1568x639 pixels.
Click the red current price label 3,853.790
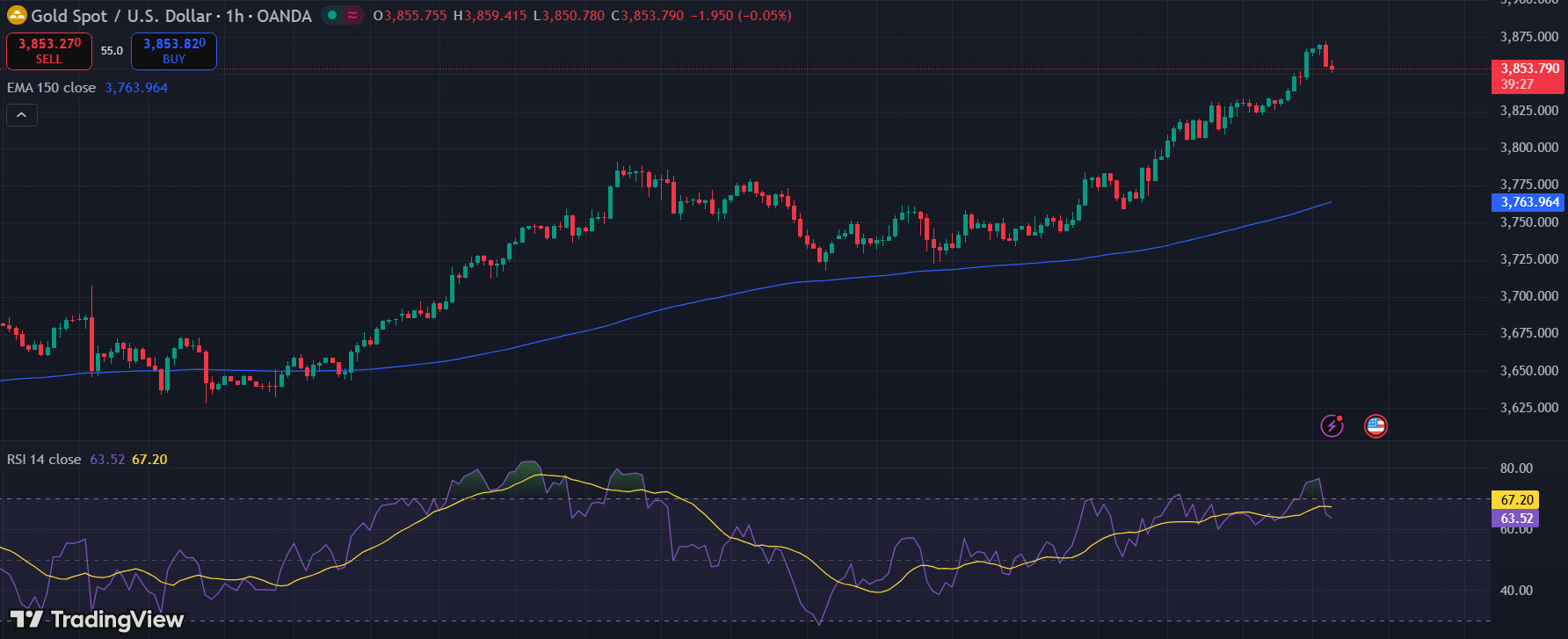click(x=1528, y=76)
